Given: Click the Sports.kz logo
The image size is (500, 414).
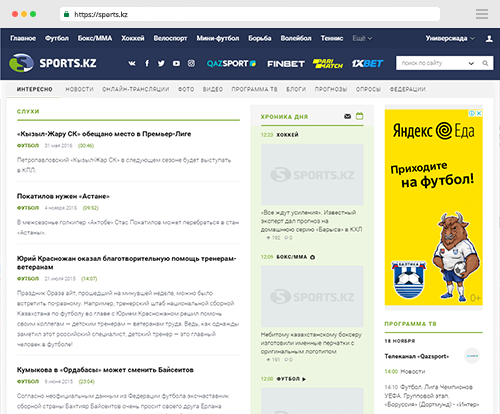Looking at the screenshot, I should 53,63.
